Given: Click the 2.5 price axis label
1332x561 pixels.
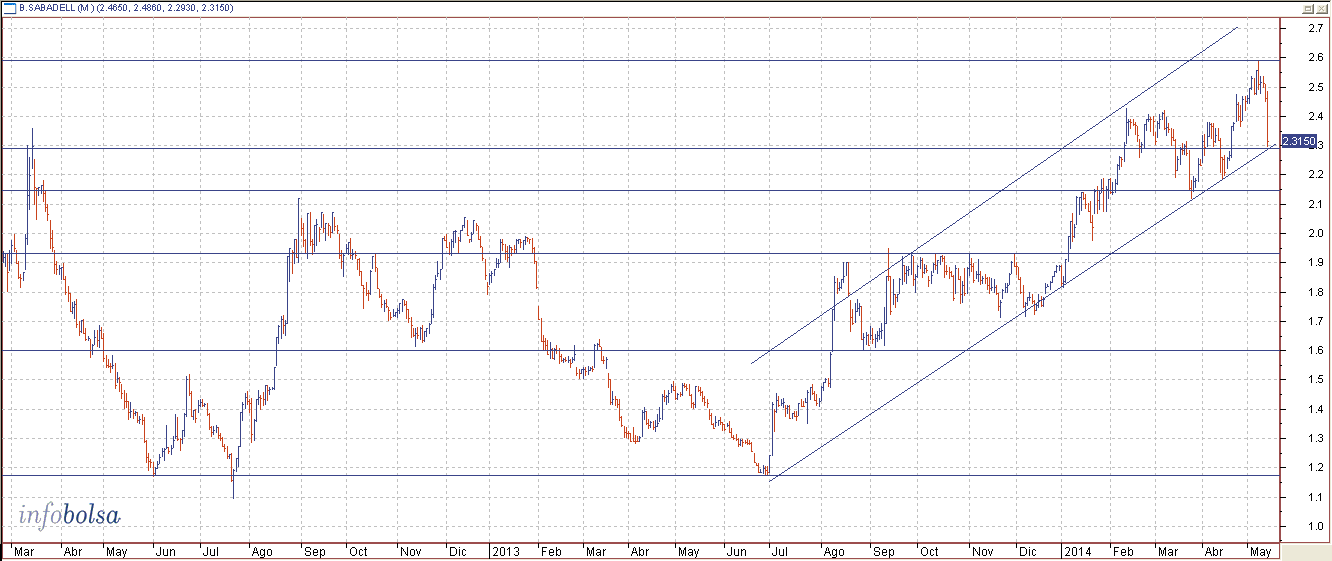Looking at the screenshot, I should [1316, 87].
